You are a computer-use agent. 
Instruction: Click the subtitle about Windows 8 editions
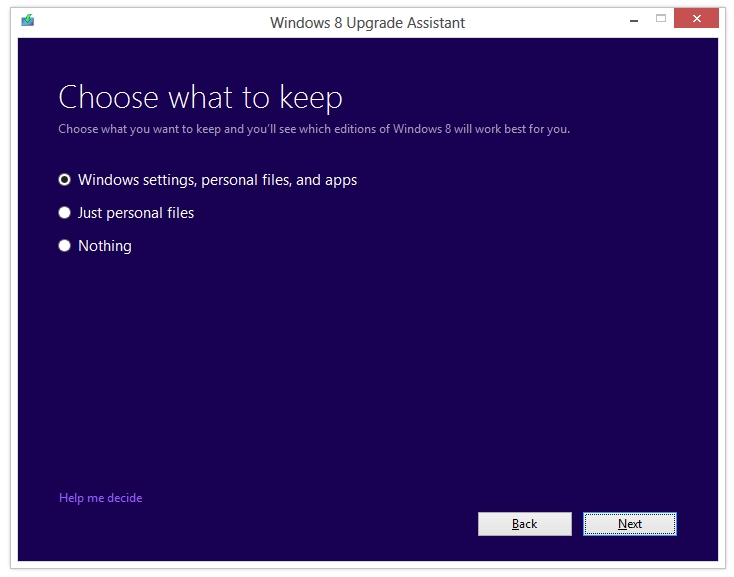(x=314, y=129)
